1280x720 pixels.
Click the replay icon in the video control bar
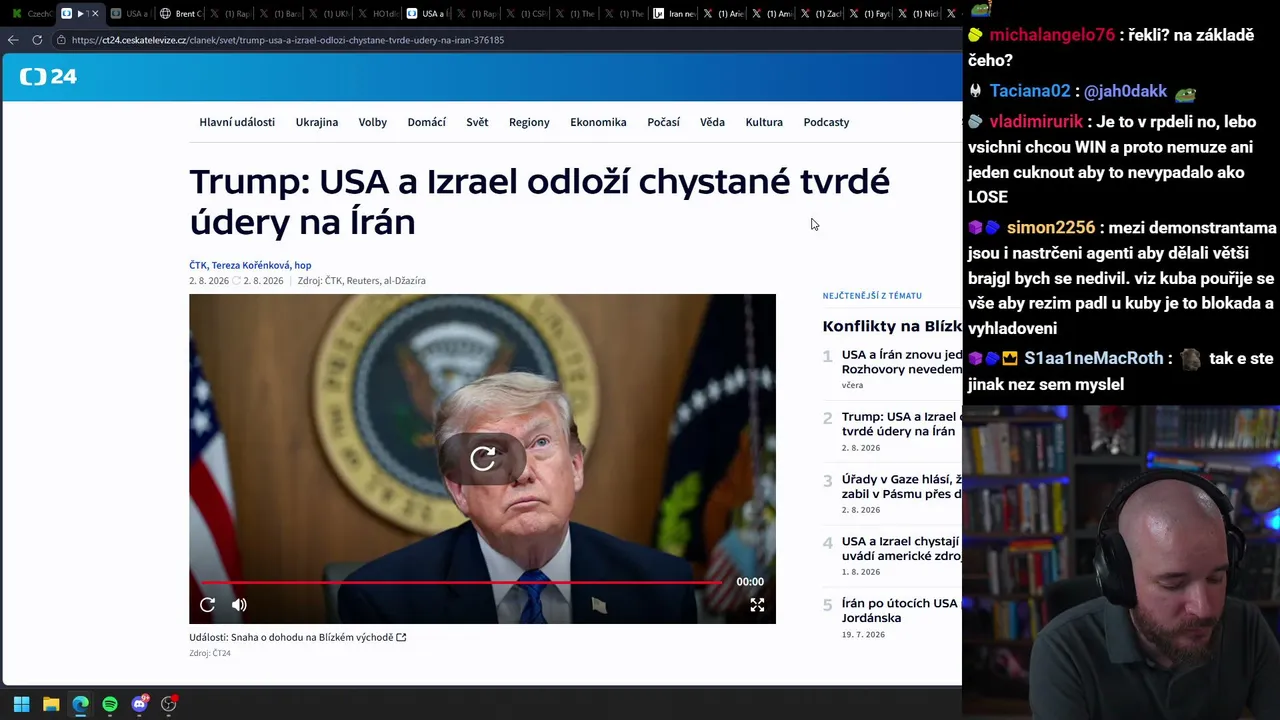(x=207, y=605)
